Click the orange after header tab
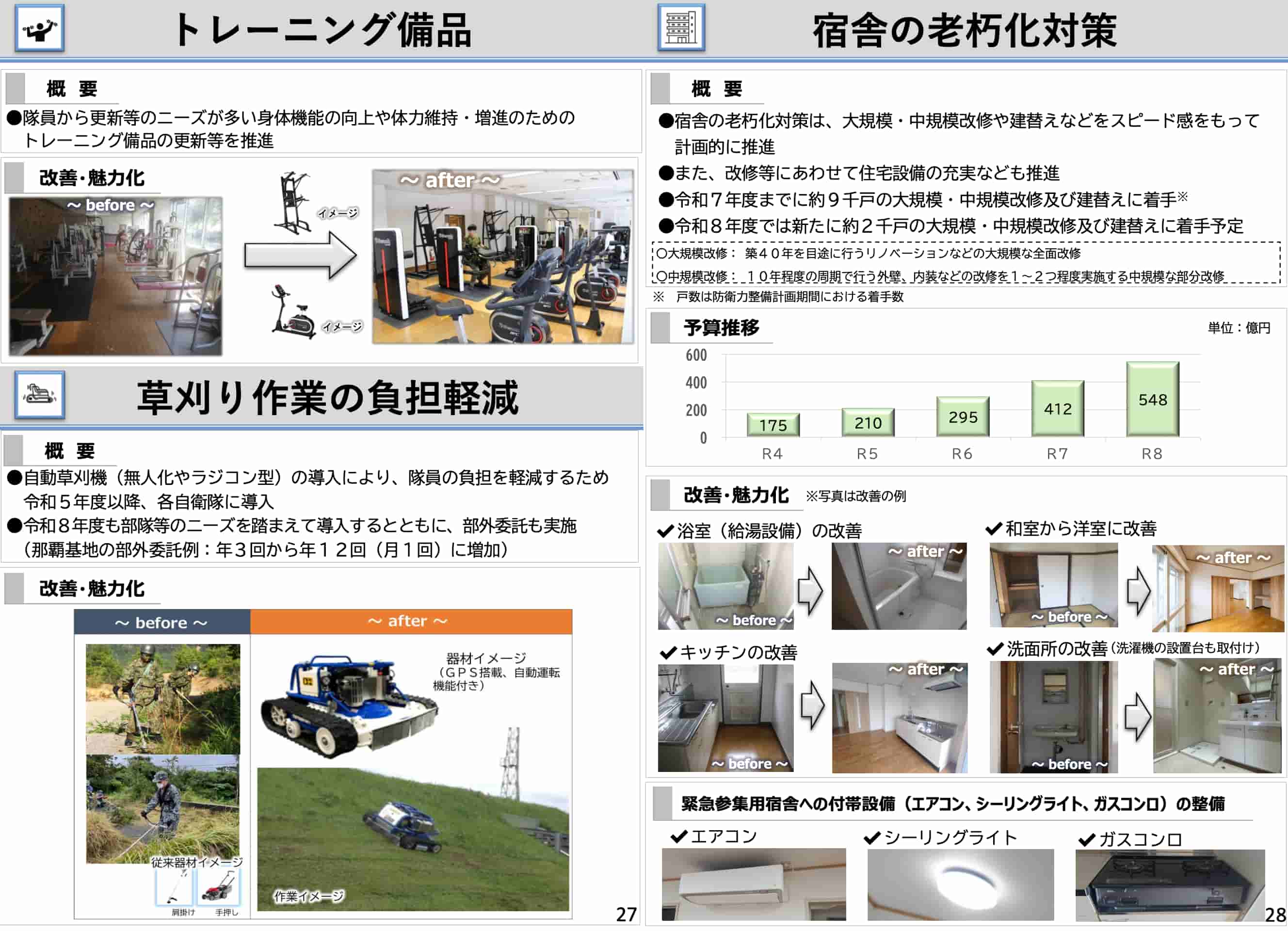Viewport: 1288px width, 931px height. 411,622
